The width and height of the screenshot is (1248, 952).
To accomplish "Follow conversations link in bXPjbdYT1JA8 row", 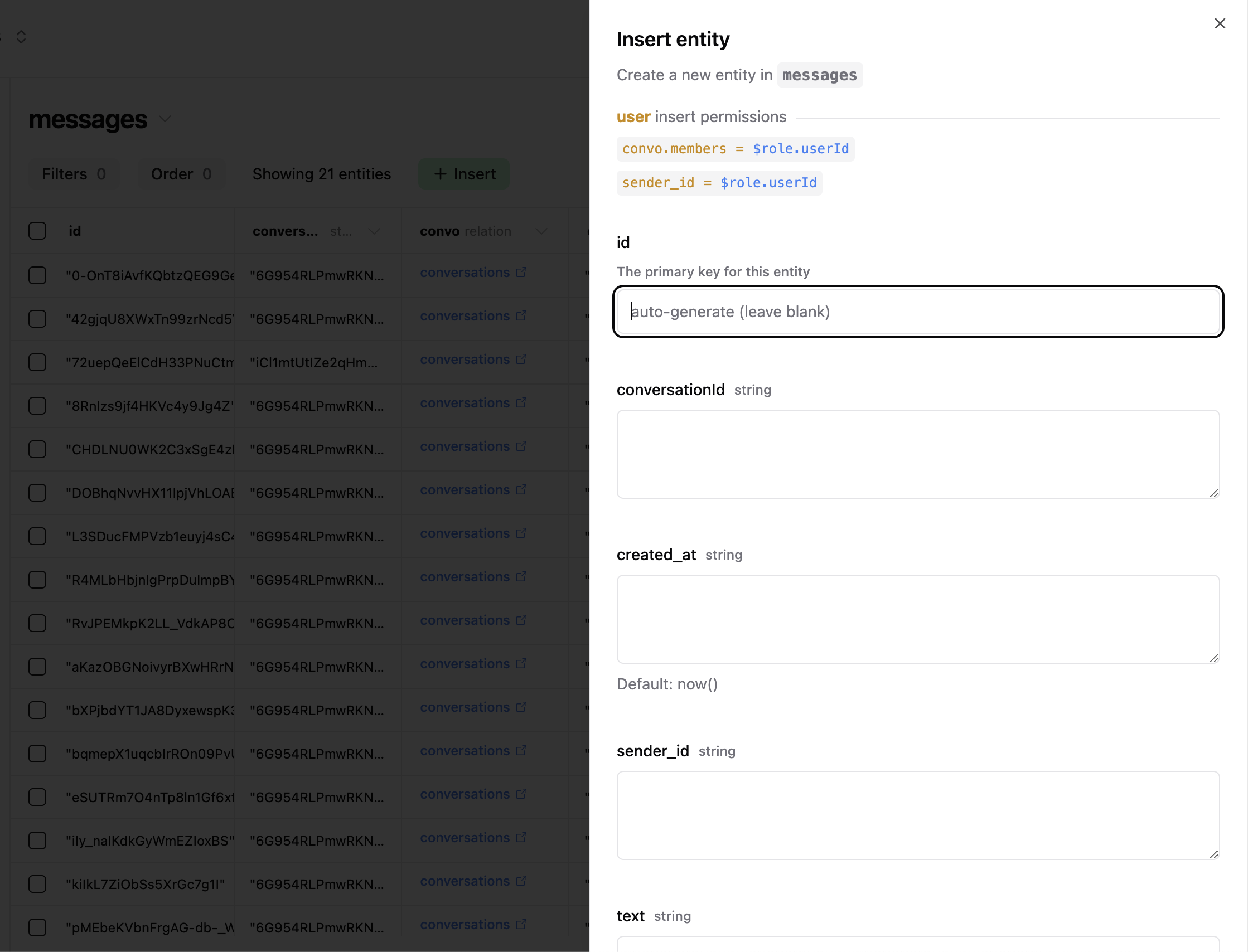I will tap(465, 707).
